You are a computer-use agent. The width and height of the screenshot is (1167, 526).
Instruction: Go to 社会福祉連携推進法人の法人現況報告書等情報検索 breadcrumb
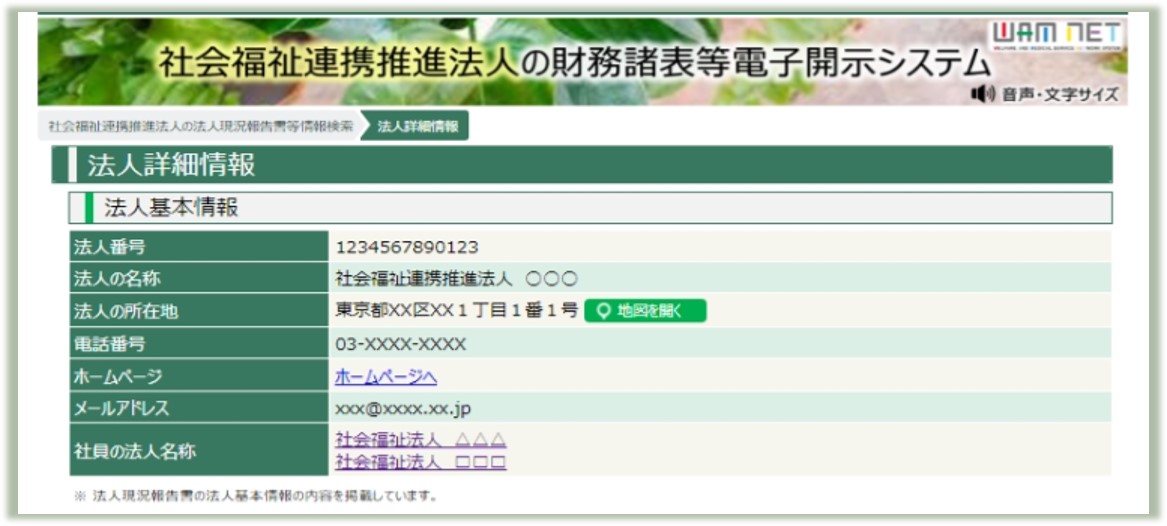tap(200, 126)
